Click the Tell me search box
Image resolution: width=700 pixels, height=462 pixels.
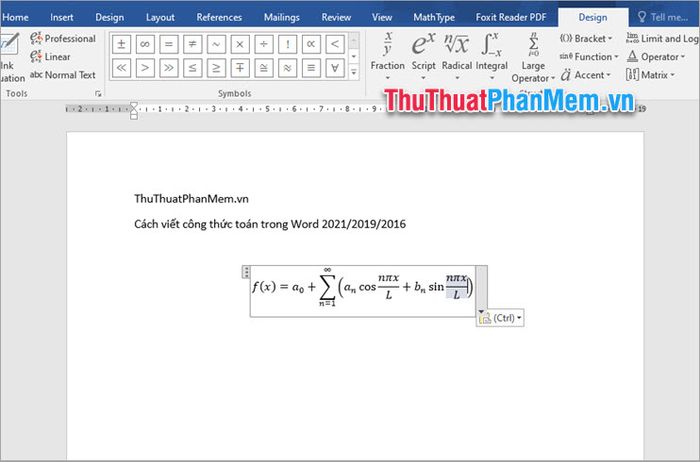click(663, 17)
